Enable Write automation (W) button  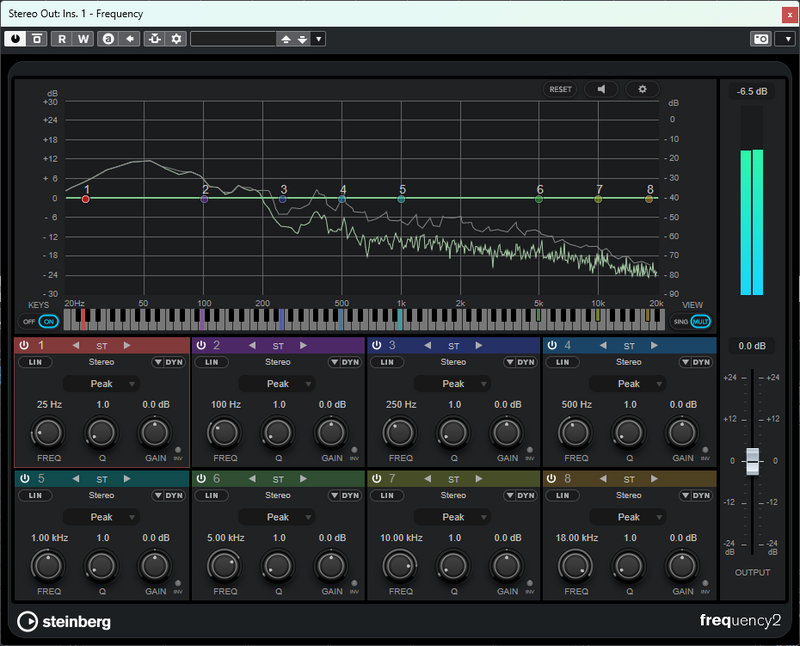[x=83, y=39]
